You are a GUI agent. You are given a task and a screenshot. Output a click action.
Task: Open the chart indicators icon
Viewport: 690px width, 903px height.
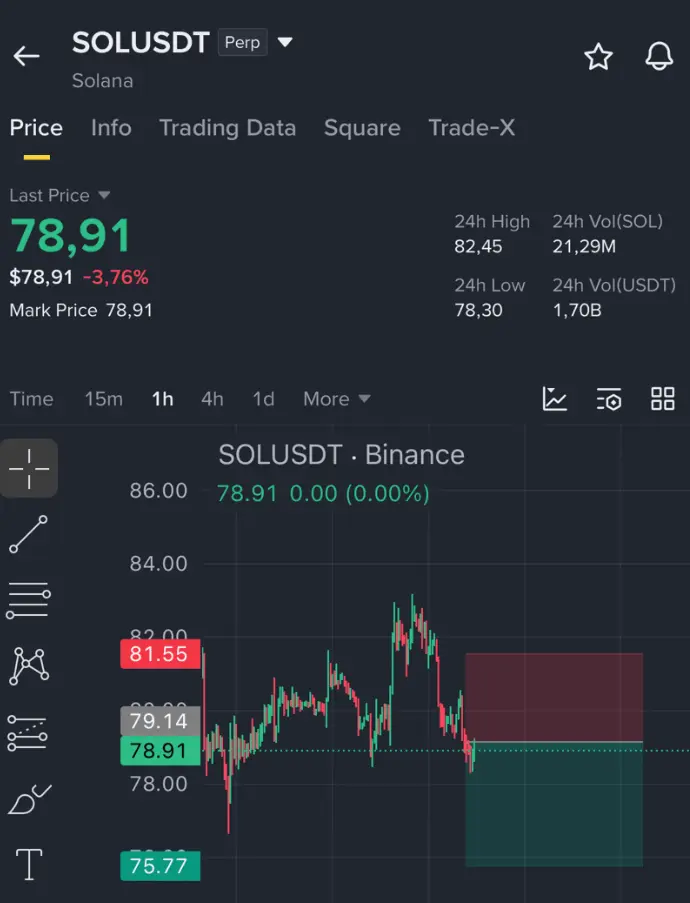[555, 399]
